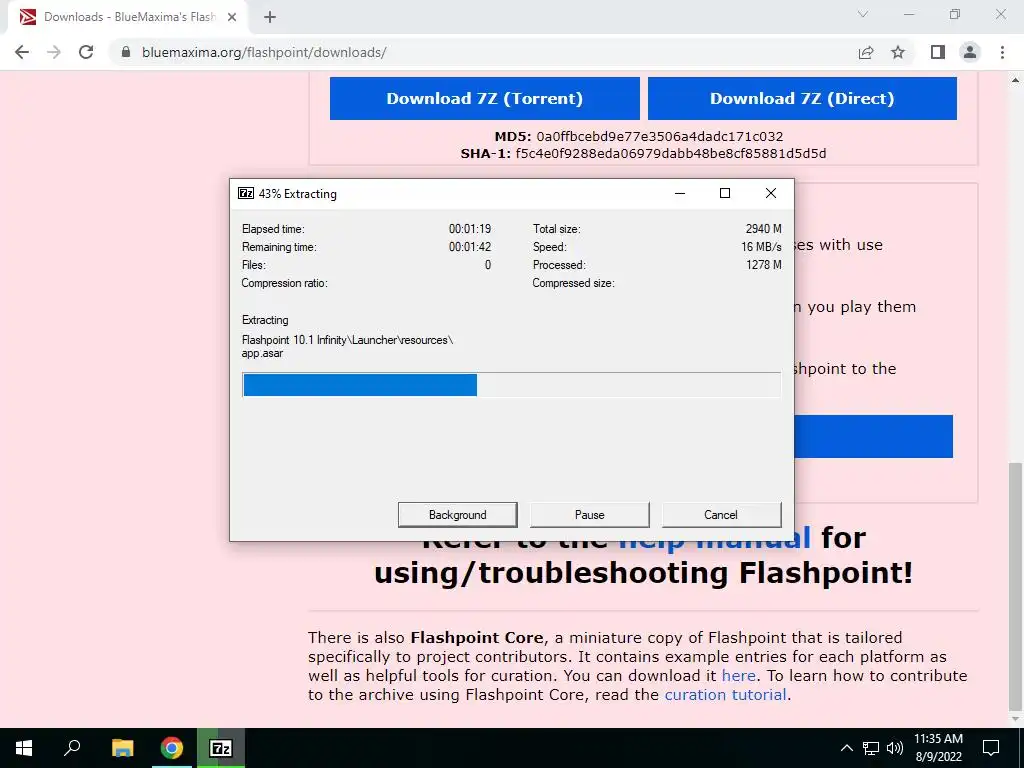The width and height of the screenshot is (1024, 768).
Task: Switch to 7-Zip in taskbar
Action: coord(221,748)
